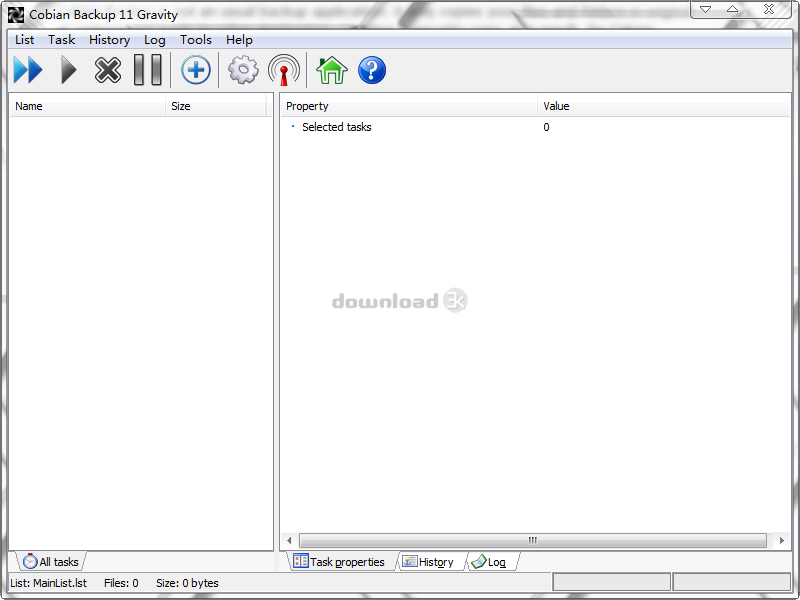Click the Property column header

409,106
